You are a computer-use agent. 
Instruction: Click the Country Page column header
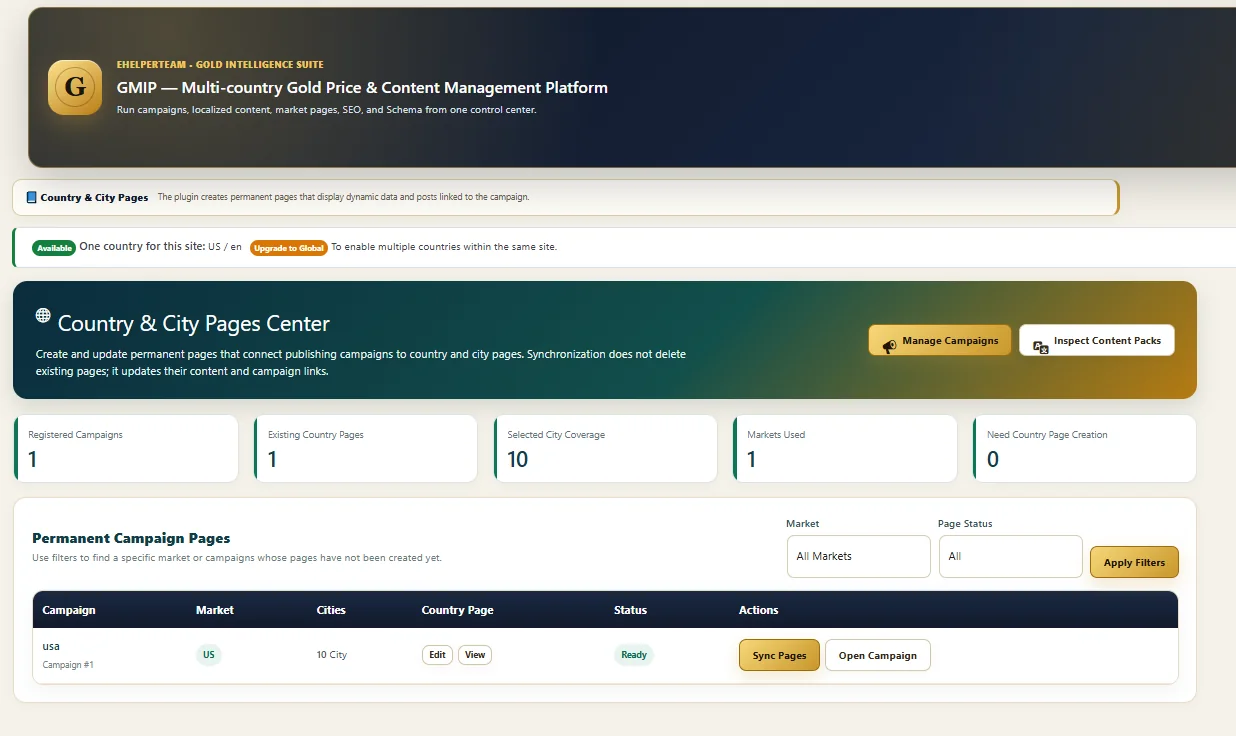[458, 610]
